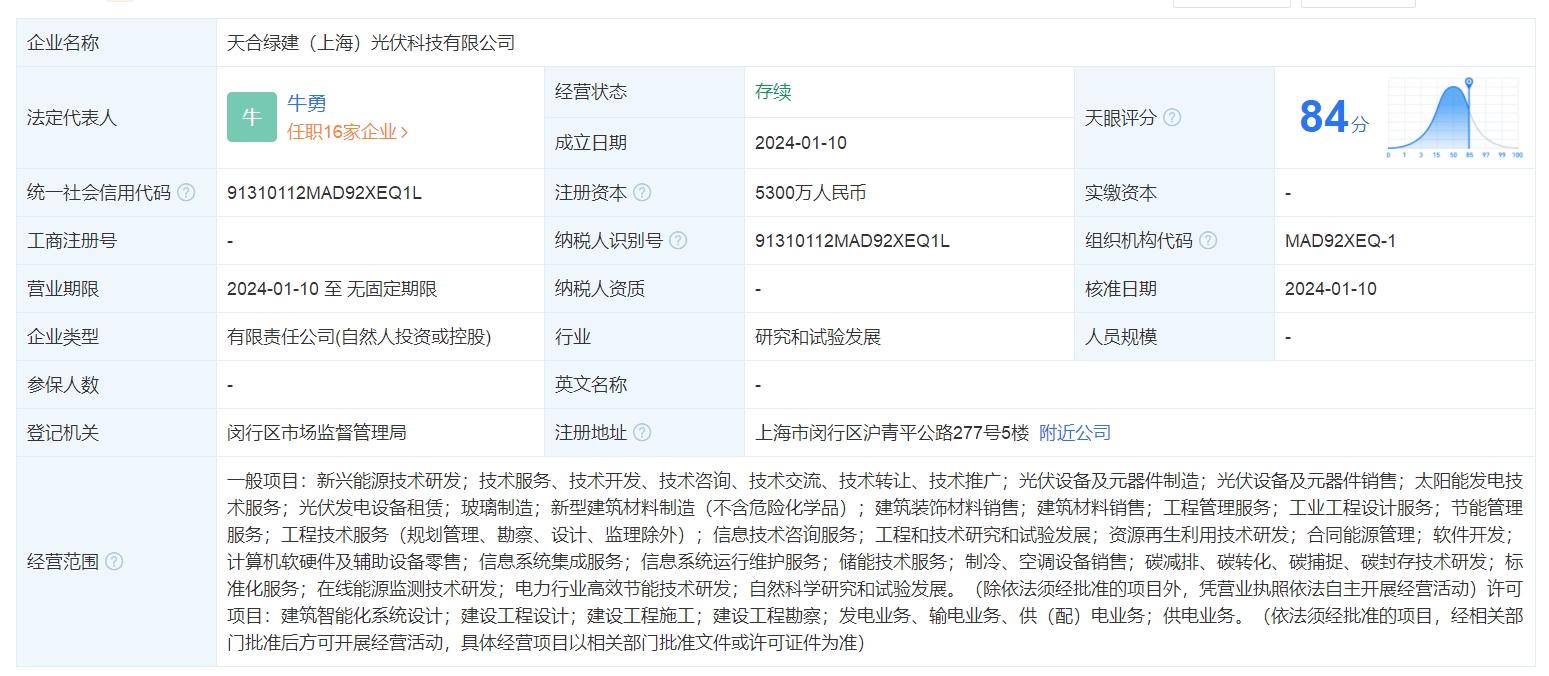The image size is (1549, 676).
Task: Select the organization code MAD92XEQ-1
Action: point(1340,241)
